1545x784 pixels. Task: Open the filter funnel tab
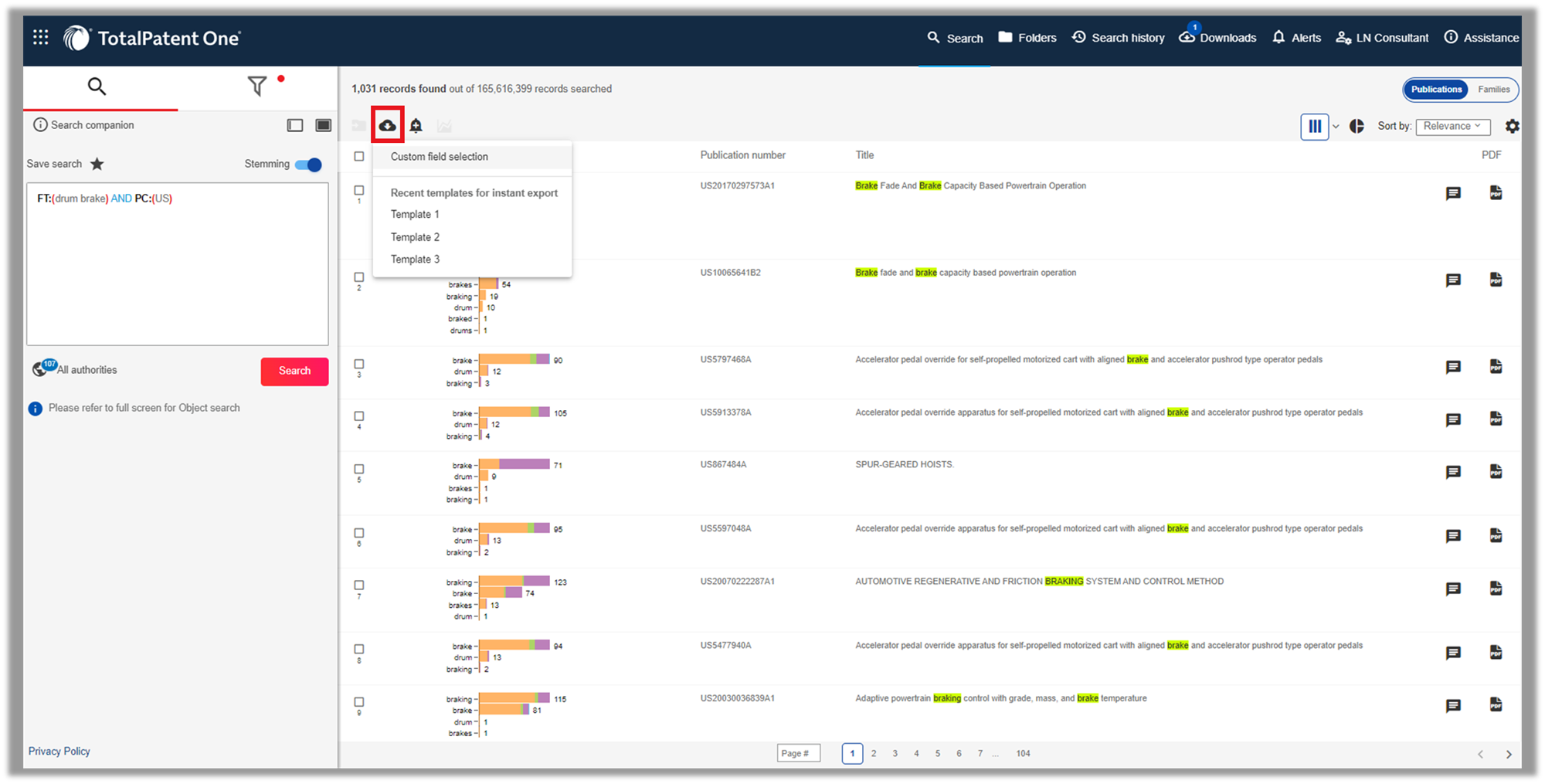click(x=257, y=86)
